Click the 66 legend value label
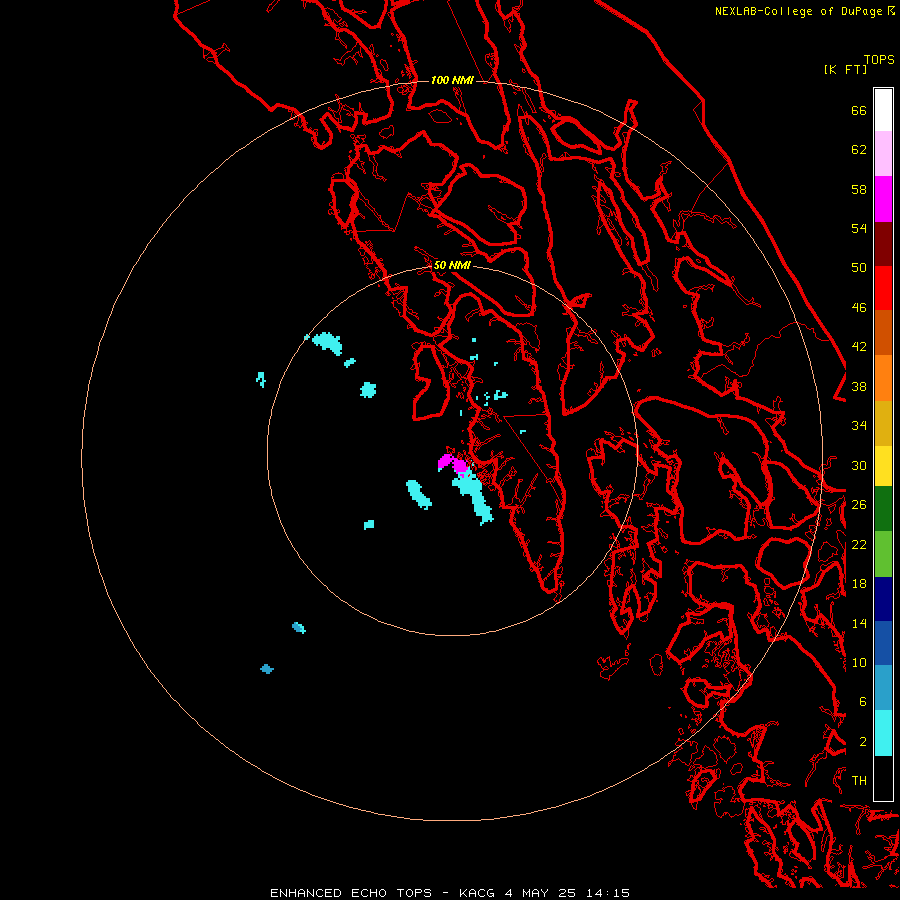This screenshot has width=900, height=900. coord(859,110)
